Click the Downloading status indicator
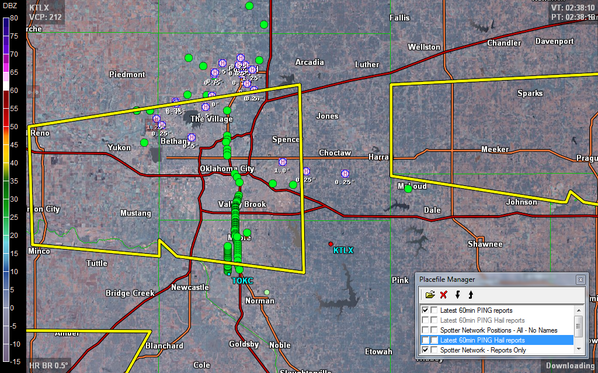 point(570,366)
